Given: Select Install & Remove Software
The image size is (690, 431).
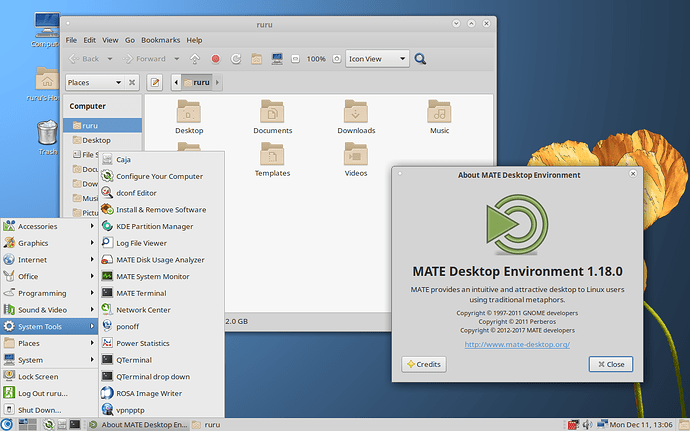Looking at the screenshot, I should (x=161, y=210).
